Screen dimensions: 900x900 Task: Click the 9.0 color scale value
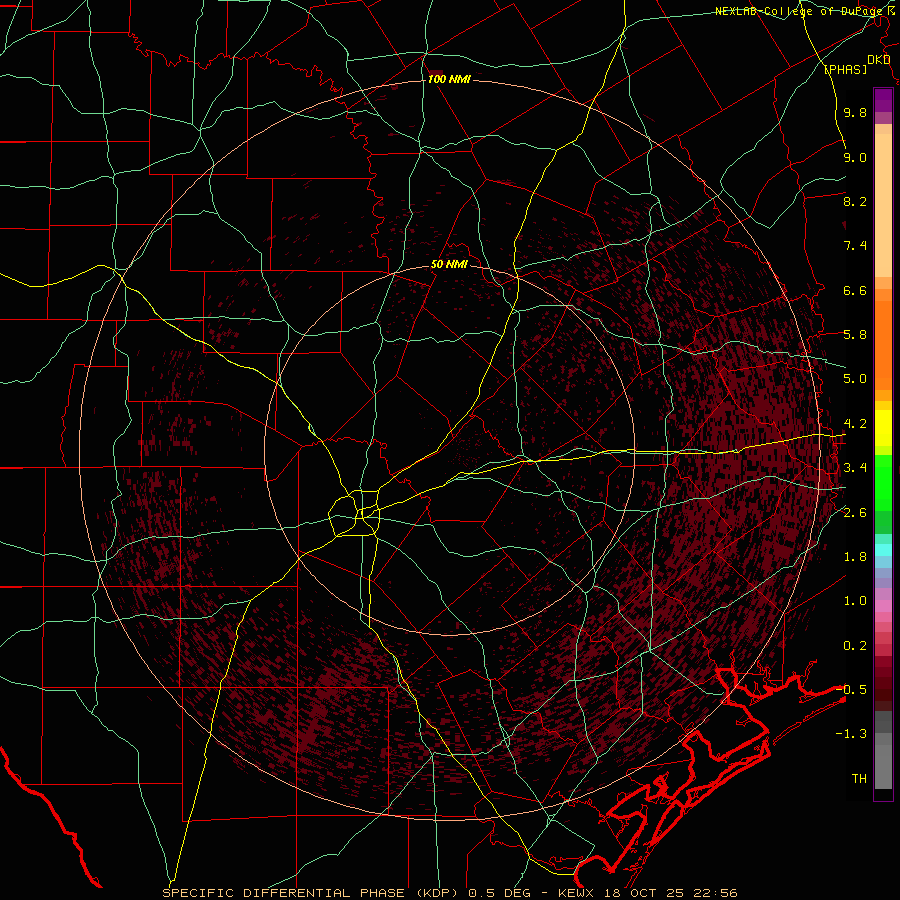pos(855,157)
